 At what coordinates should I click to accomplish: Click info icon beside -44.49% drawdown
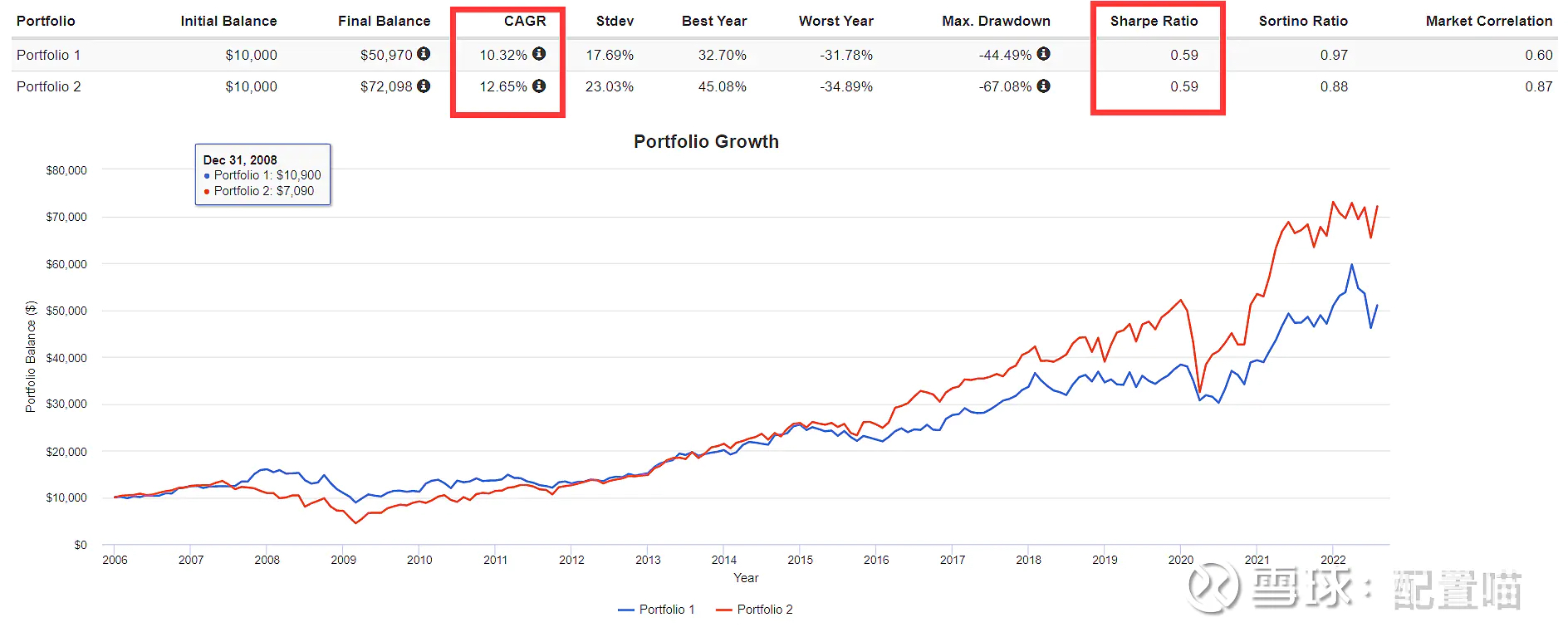1044,54
